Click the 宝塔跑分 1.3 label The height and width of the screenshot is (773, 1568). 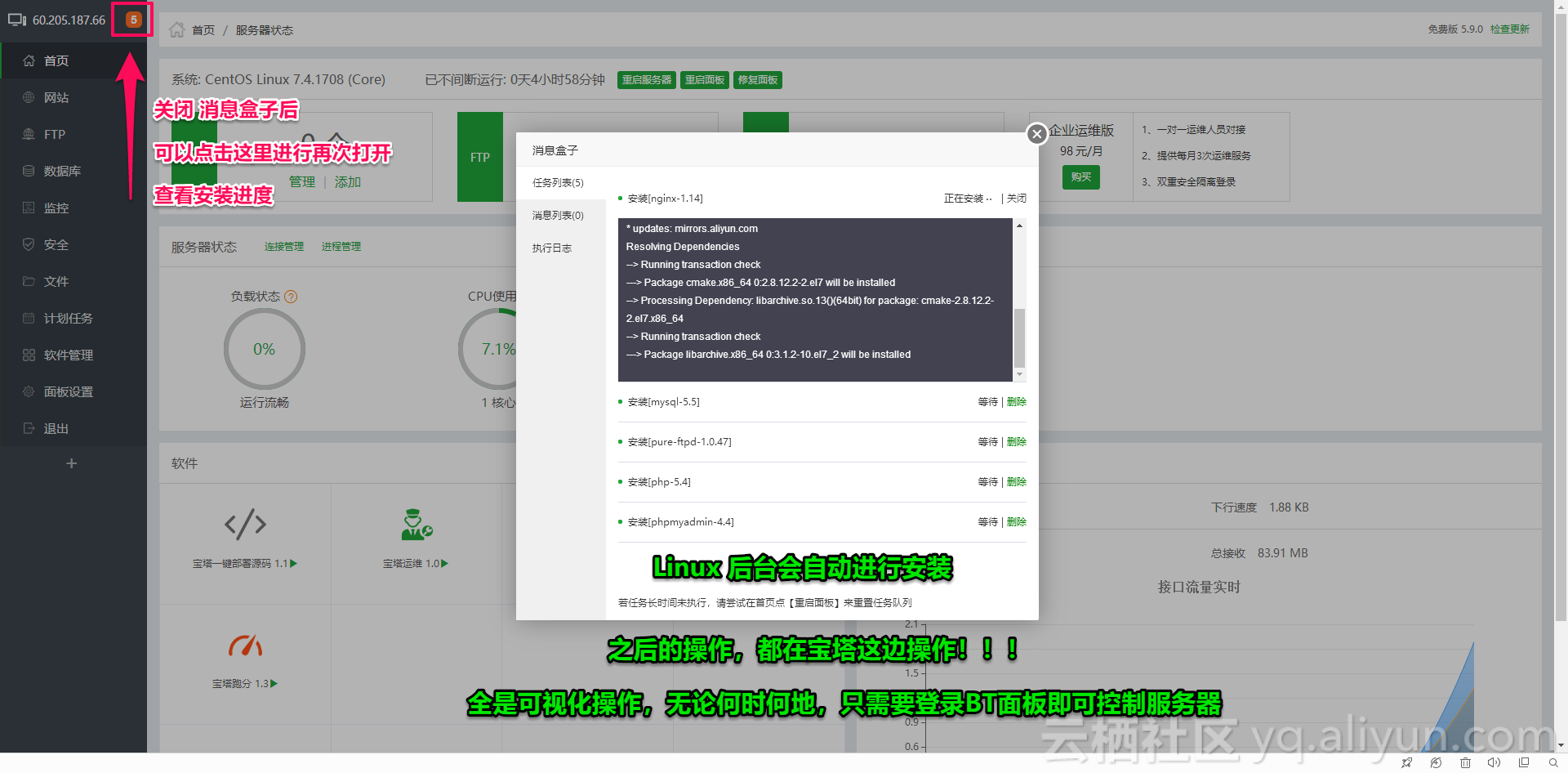pyautogui.click(x=245, y=684)
